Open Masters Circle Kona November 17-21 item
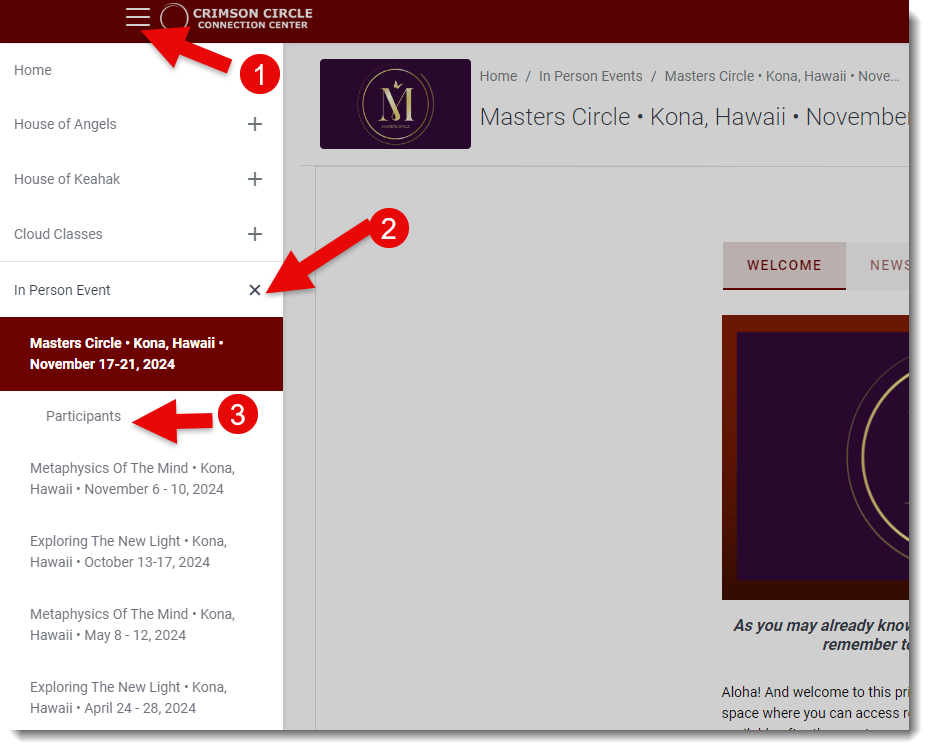The image size is (931, 752). (x=141, y=354)
